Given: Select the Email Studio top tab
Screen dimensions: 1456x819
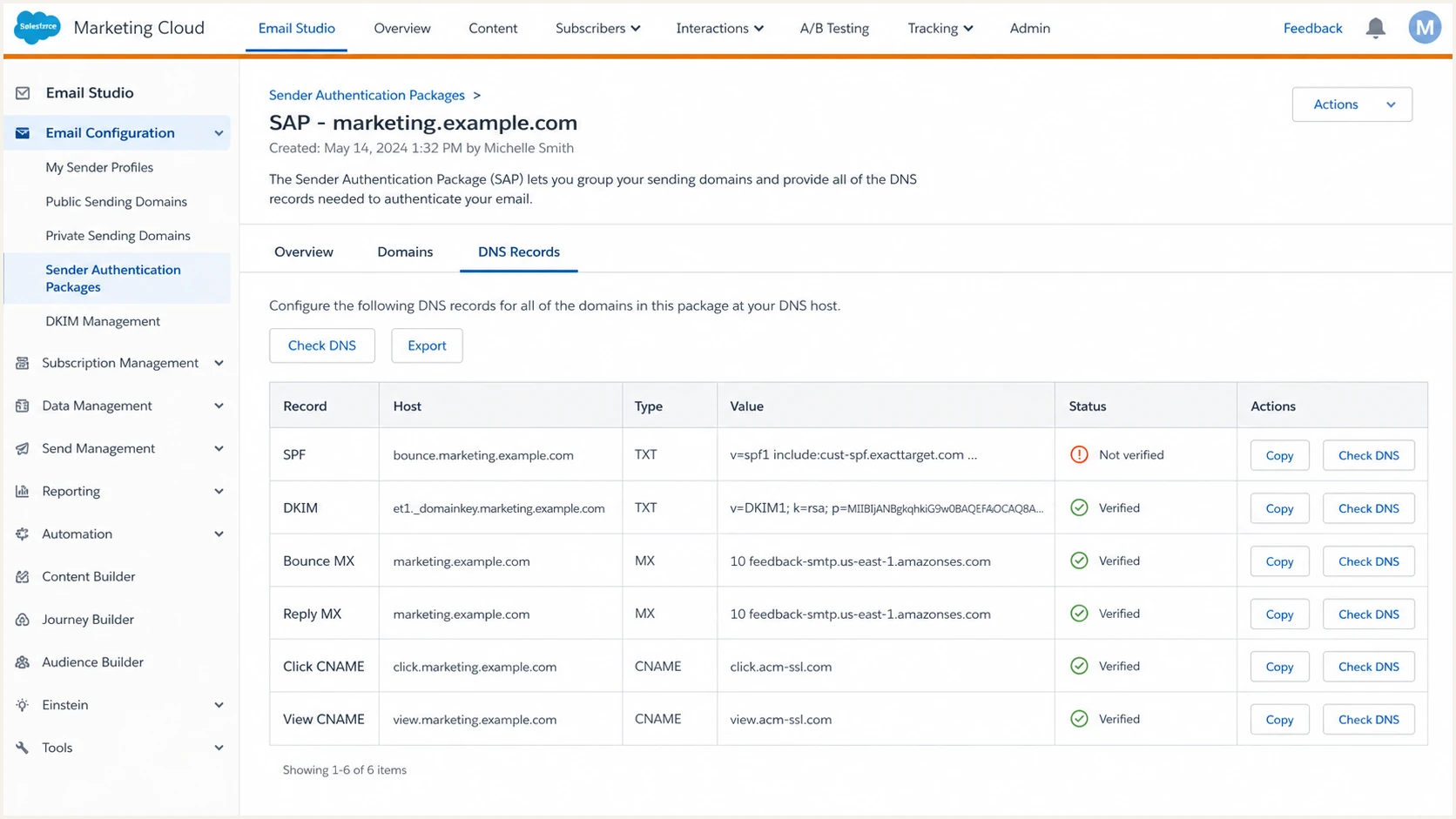Looking at the screenshot, I should click(296, 28).
